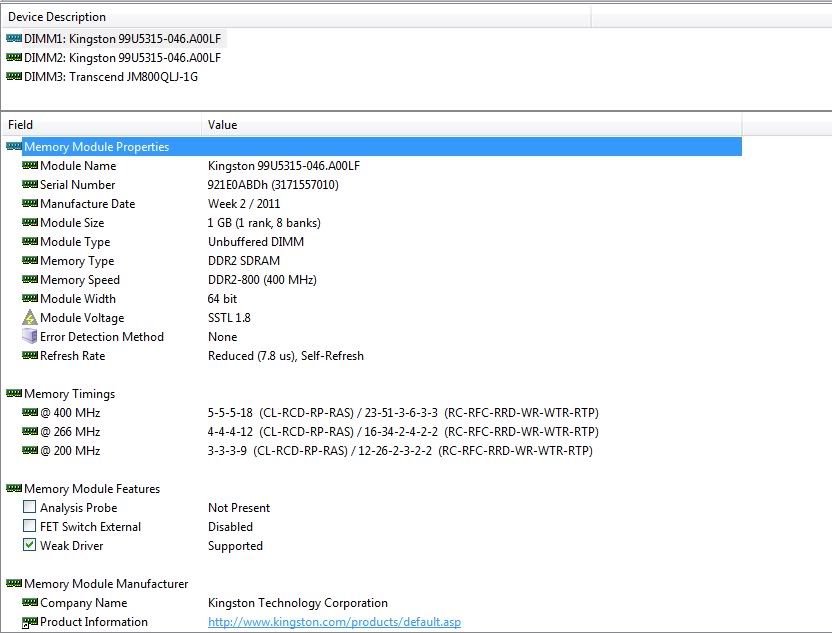Click the Memory Module Features label
The image size is (832, 633).
(92, 489)
